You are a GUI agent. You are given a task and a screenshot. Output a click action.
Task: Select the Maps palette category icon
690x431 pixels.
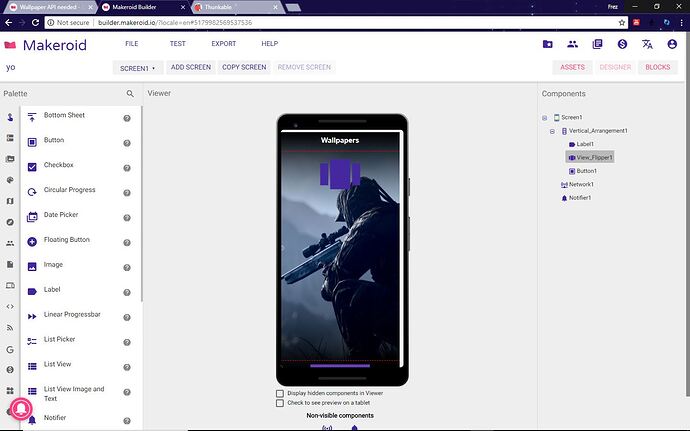click(10, 201)
